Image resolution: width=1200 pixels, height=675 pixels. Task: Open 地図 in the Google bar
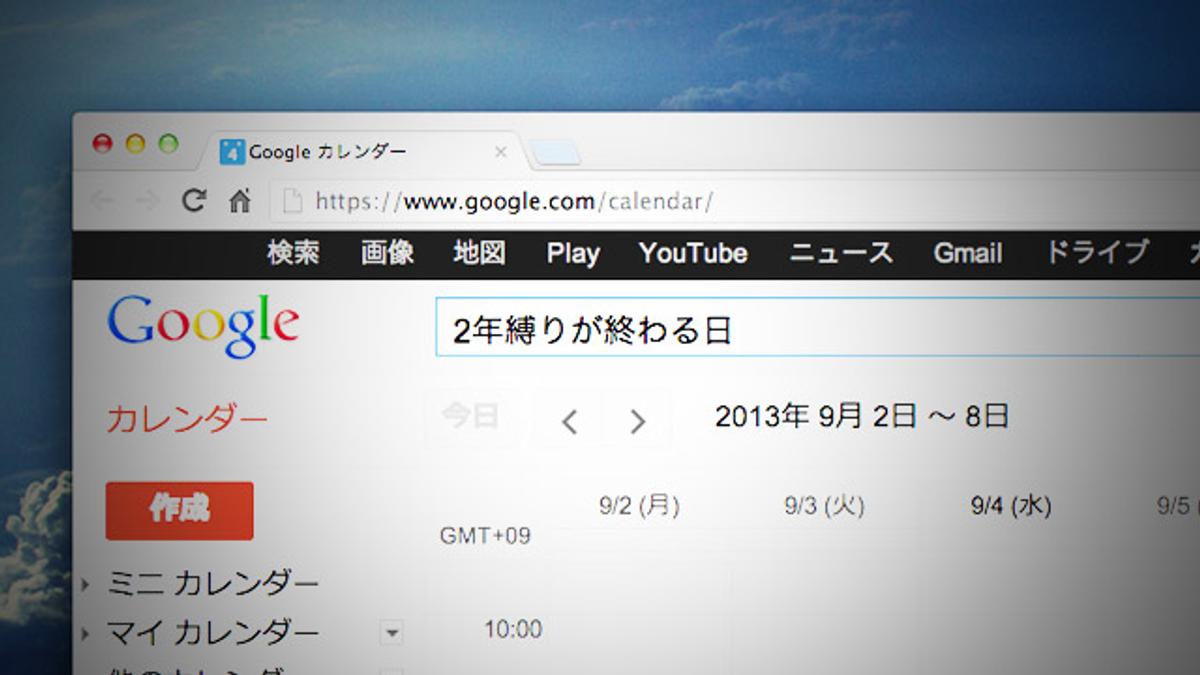[479, 253]
